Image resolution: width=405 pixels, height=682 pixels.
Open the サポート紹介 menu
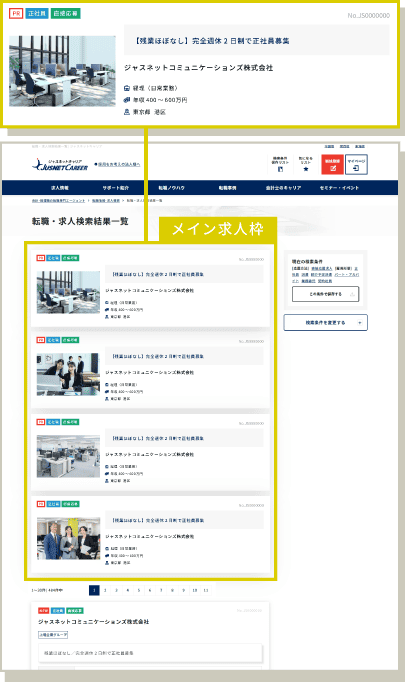click(x=116, y=188)
